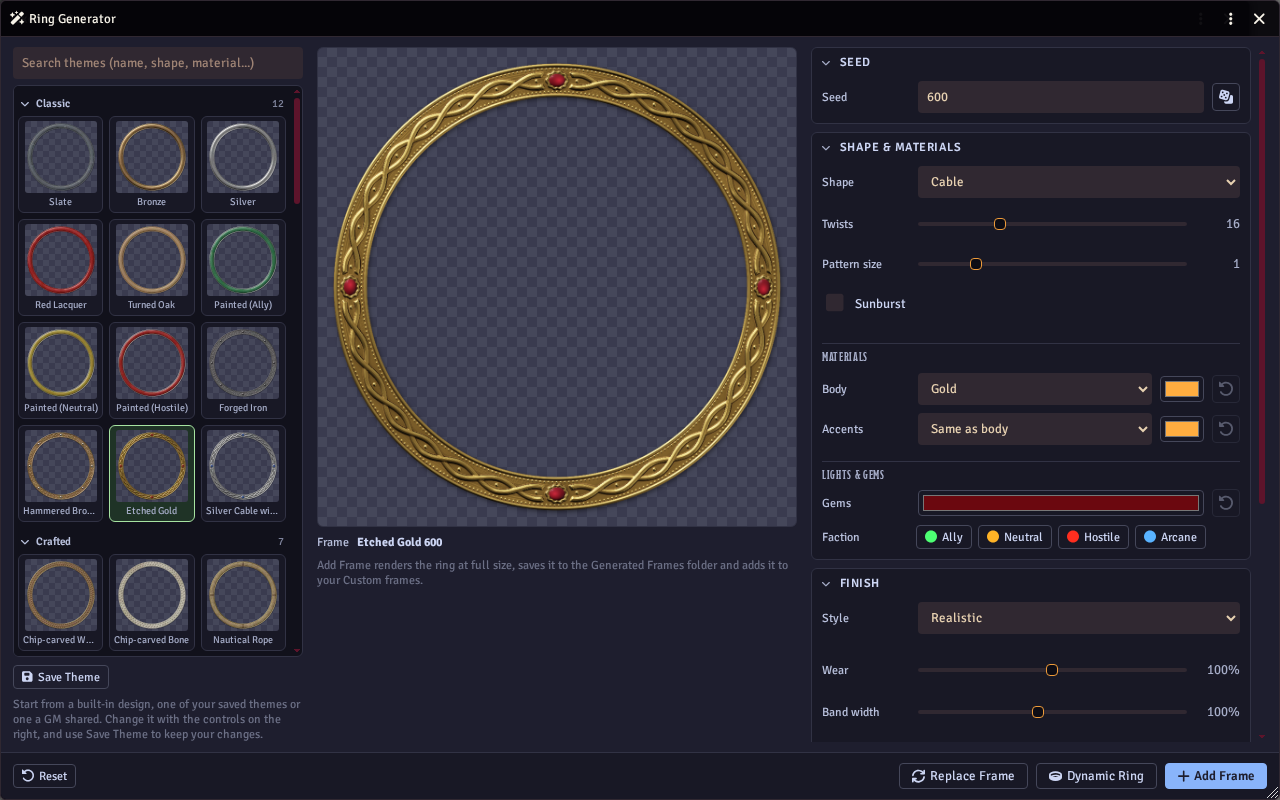Collapse the Crafted themes group
This screenshot has width=1280, height=800.
26,542
